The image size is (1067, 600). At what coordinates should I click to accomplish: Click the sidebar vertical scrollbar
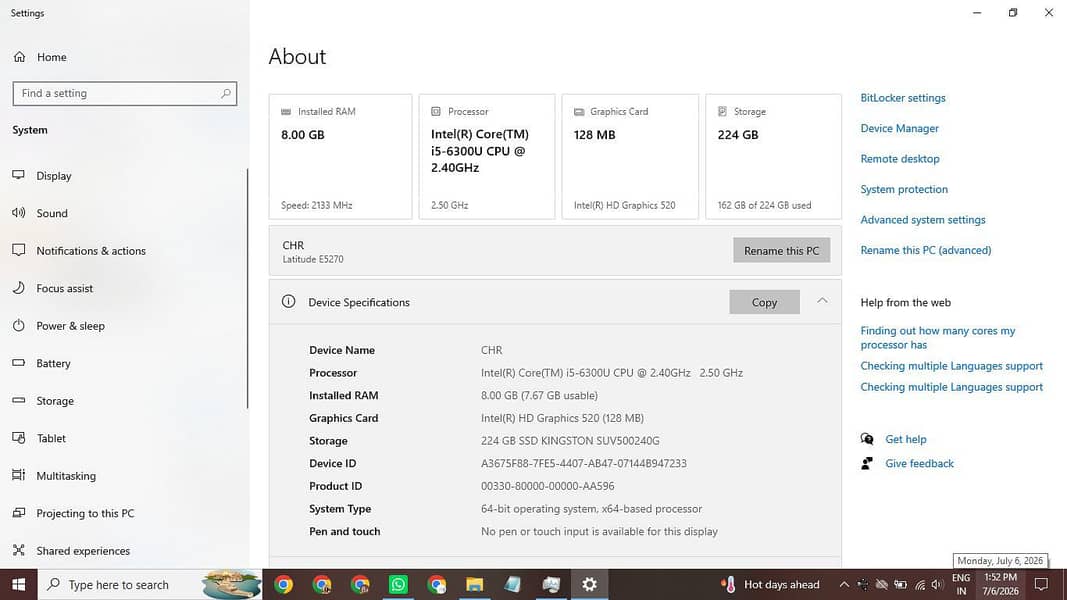247,288
